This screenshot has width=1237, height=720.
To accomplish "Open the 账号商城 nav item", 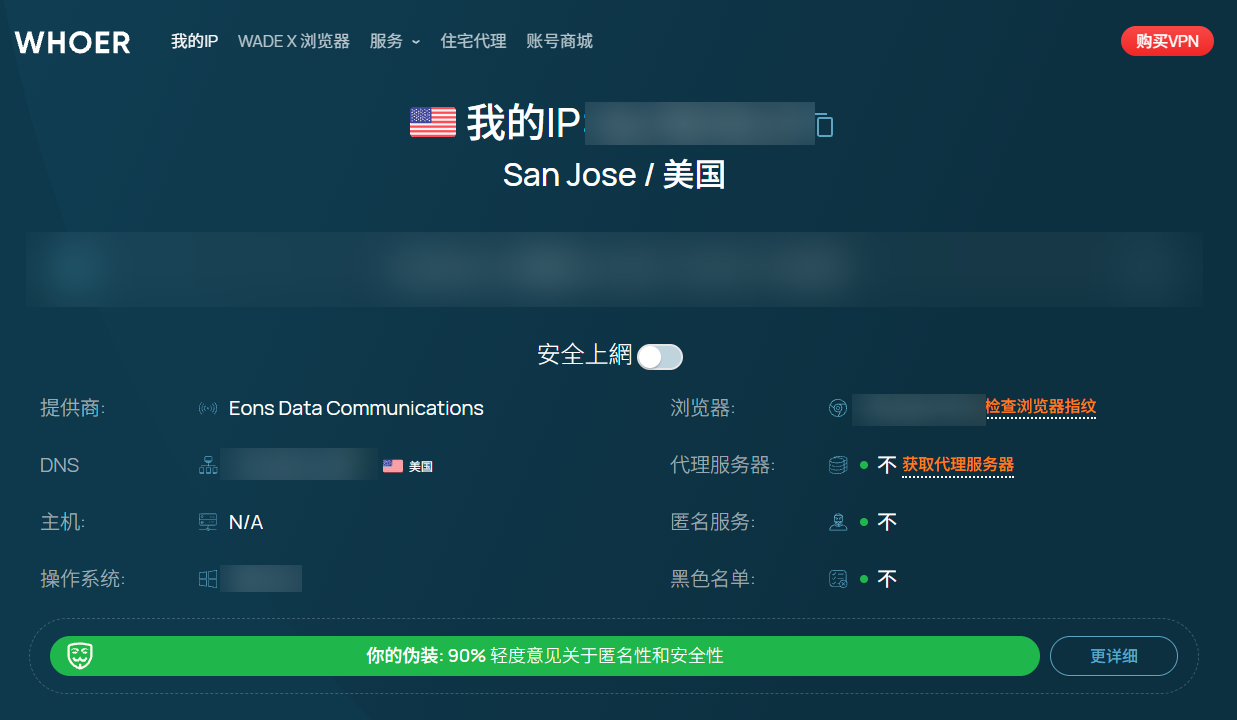I will (x=559, y=41).
